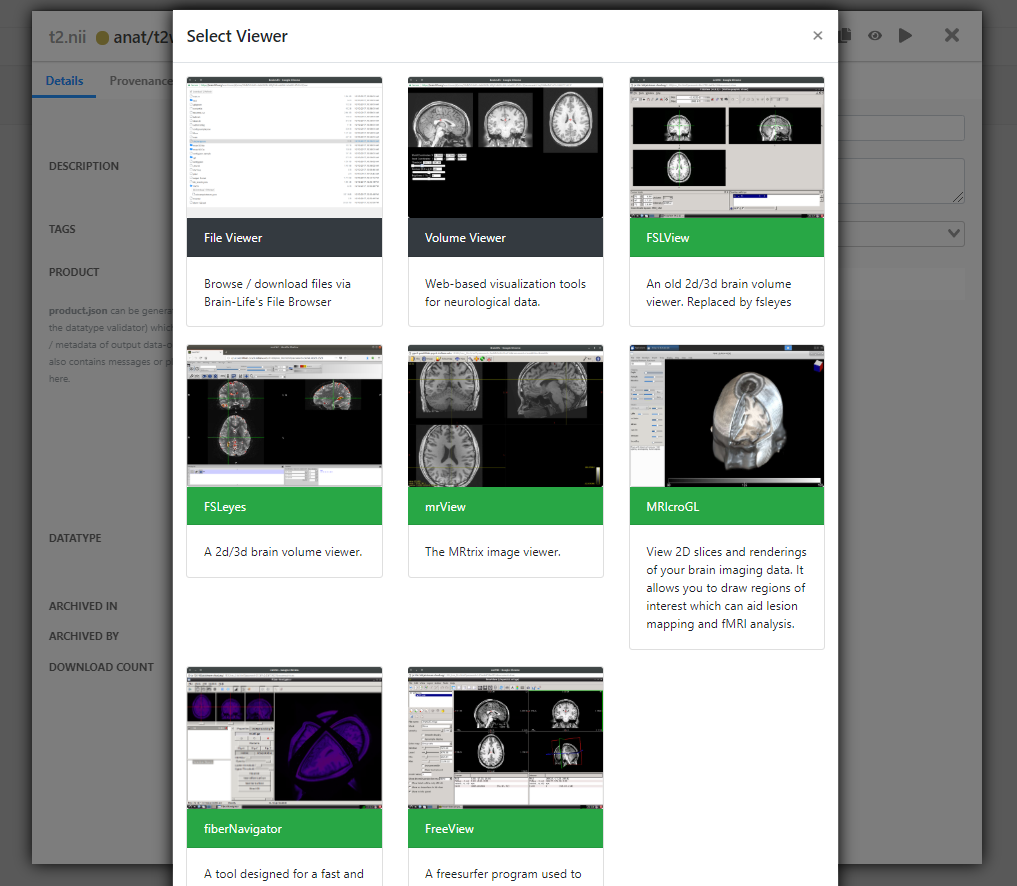1017x886 pixels.
Task: Click 'An old 2d/3d brain volume' description
Action: coord(719,284)
